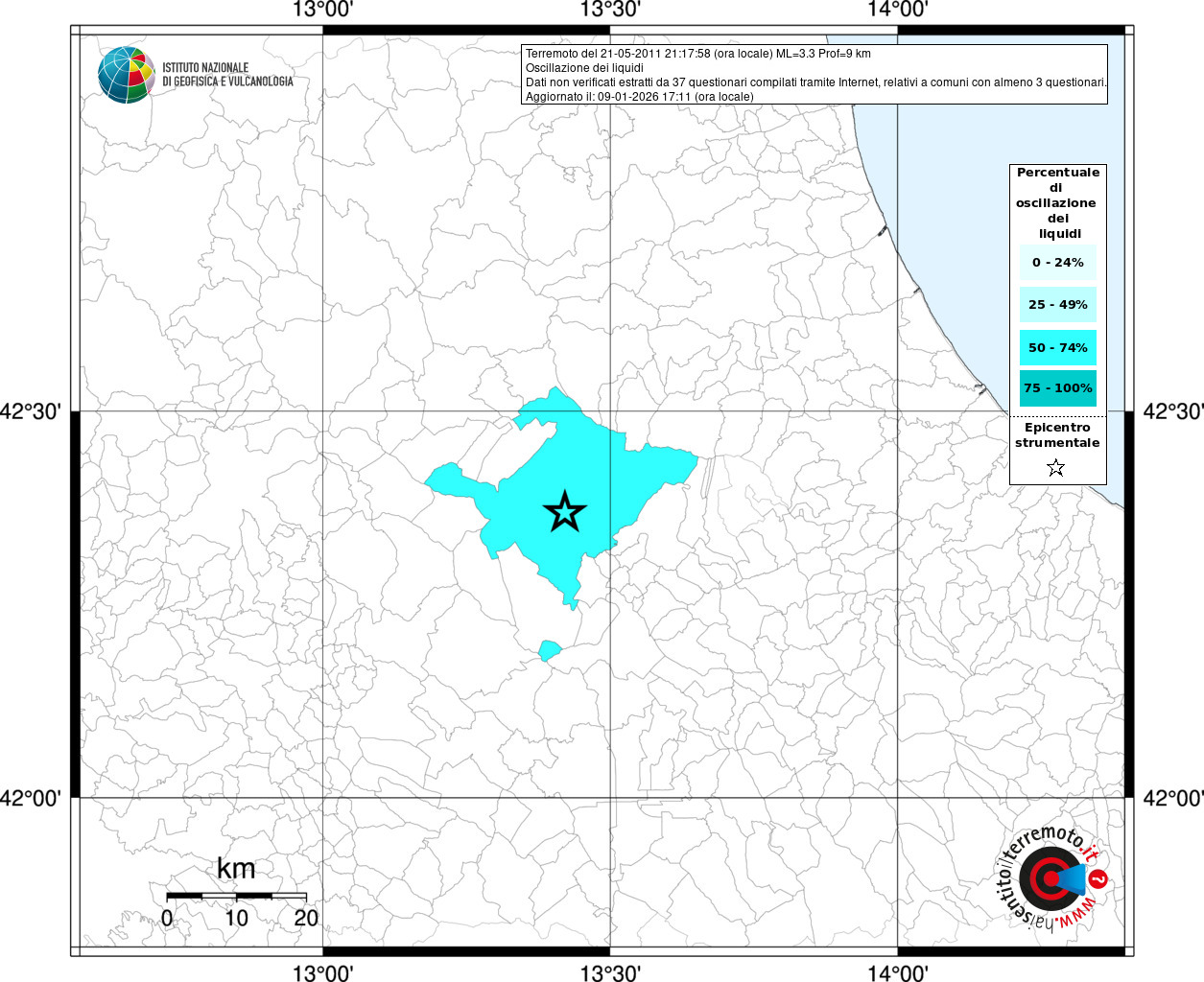Click the right 42°00' latitude label

pos(1173,798)
